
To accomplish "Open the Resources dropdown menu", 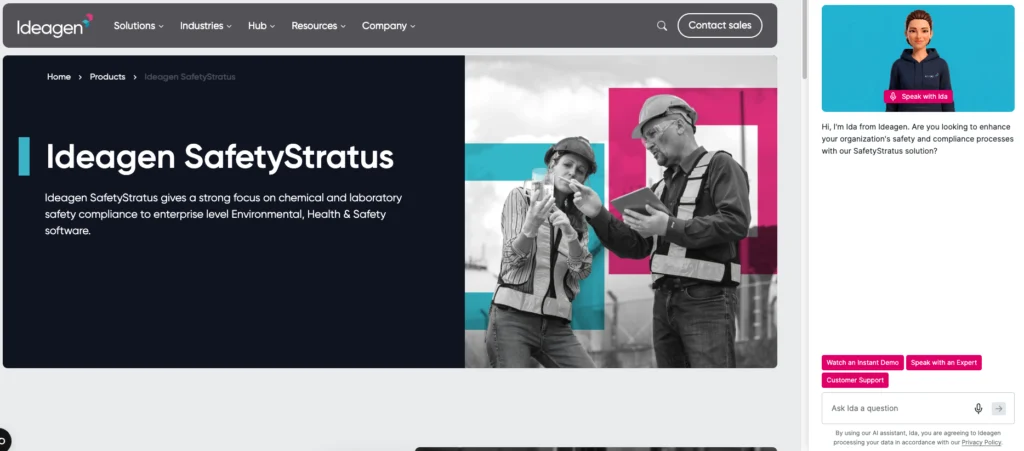I will [x=319, y=25].
